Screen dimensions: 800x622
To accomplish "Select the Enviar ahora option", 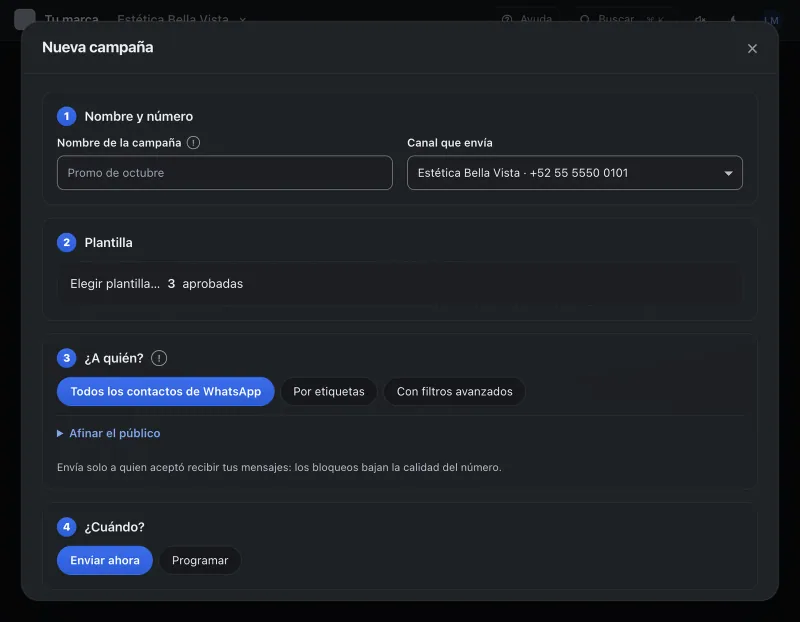I will coord(105,560).
